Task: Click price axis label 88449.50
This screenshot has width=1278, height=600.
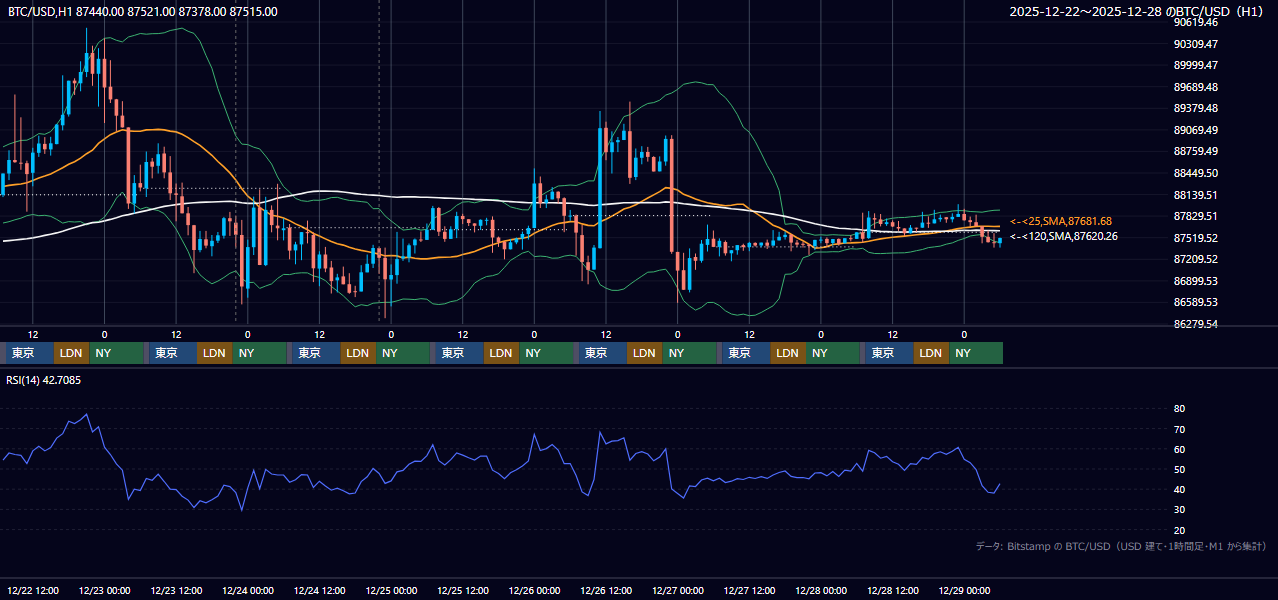Action: click(x=1196, y=173)
